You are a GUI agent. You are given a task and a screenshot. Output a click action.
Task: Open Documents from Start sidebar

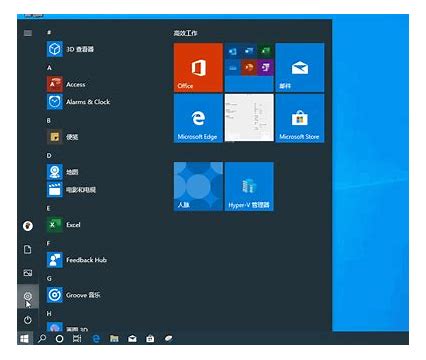coord(28,249)
